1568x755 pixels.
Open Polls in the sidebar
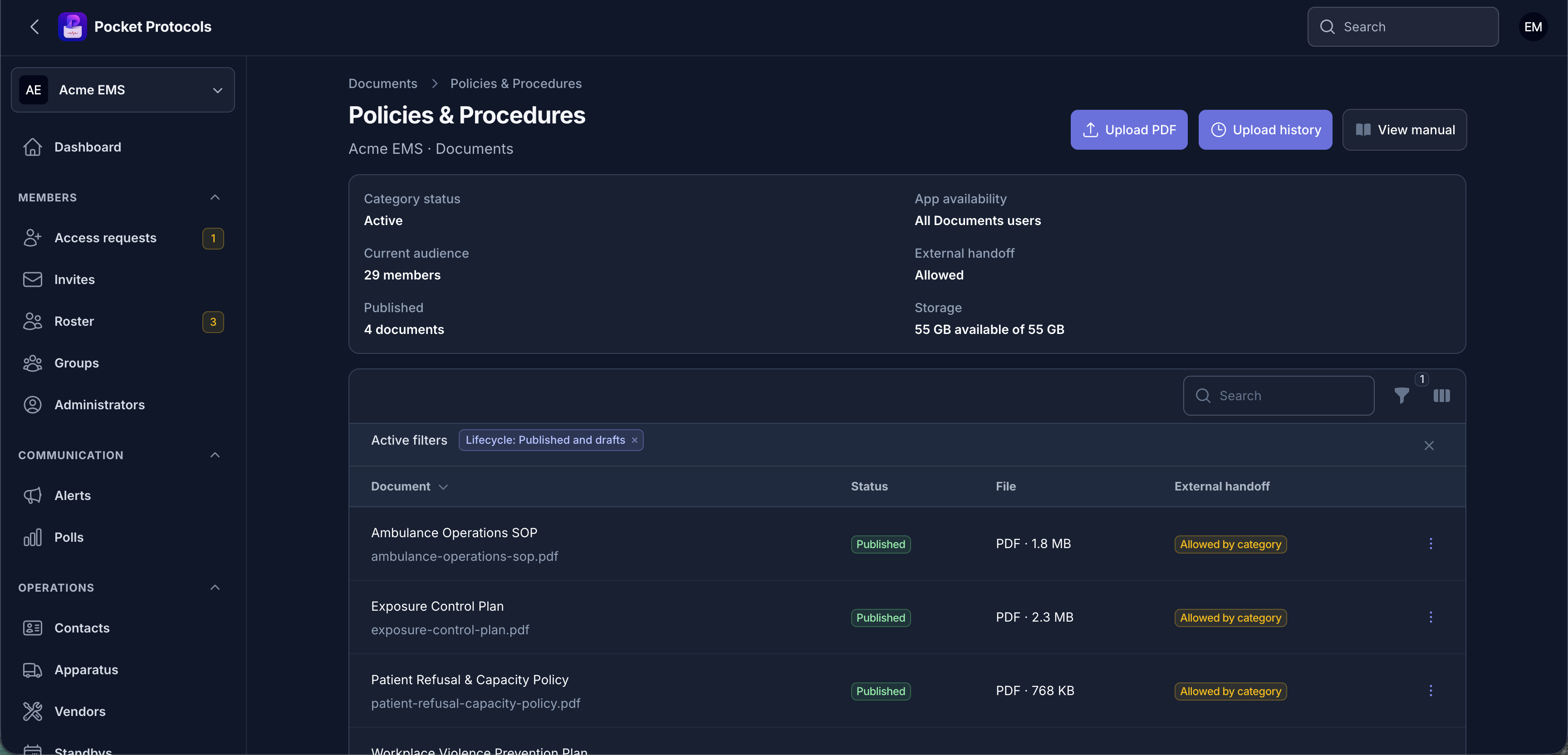(123, 537)
